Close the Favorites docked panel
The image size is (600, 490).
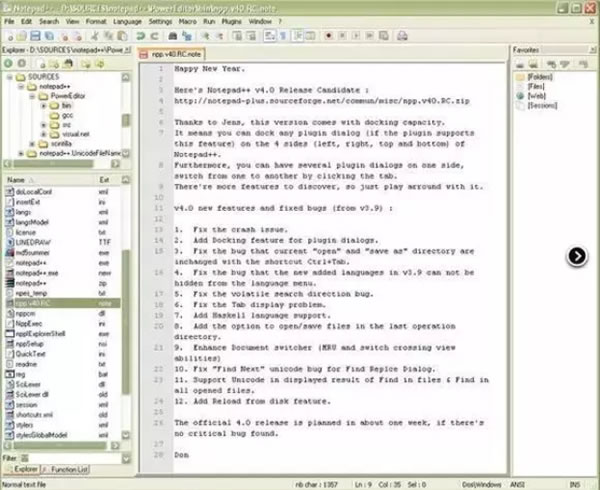tap(593, 50)
